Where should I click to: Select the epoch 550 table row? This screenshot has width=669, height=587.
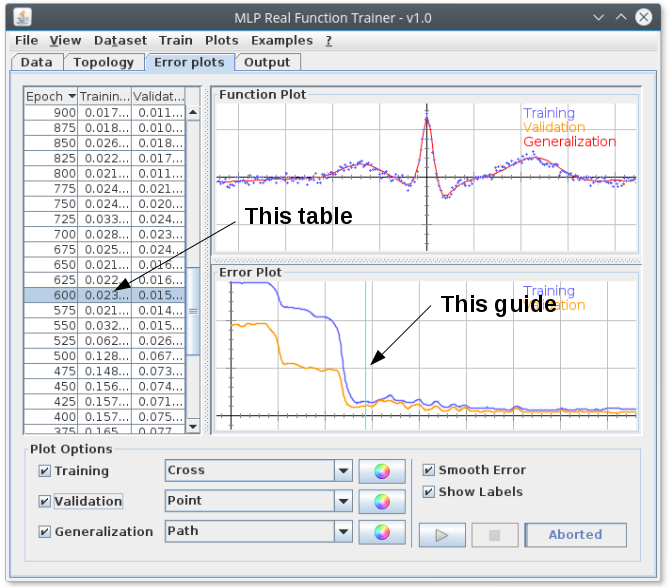105,325
